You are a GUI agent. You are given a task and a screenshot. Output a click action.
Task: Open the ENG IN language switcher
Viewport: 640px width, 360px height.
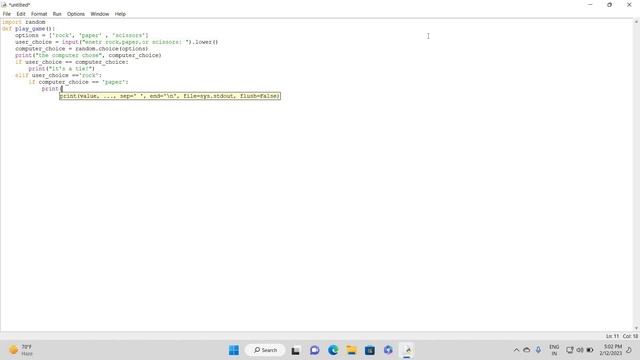coord(554,350)
